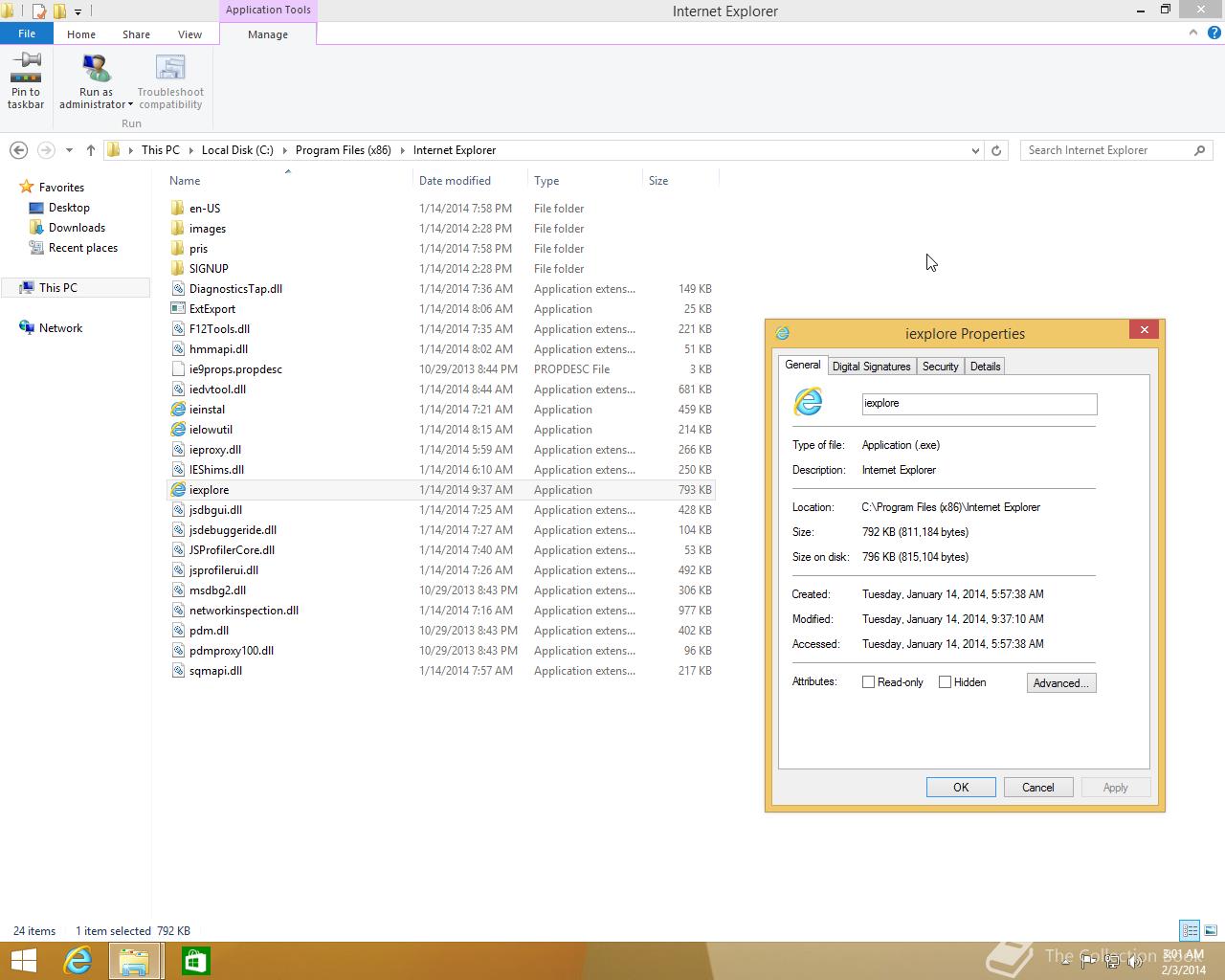Click the Pin to taskbar icon
The height and width of the screenshot is (980, 1225).
pyautogui.click(x=26, y=67)
